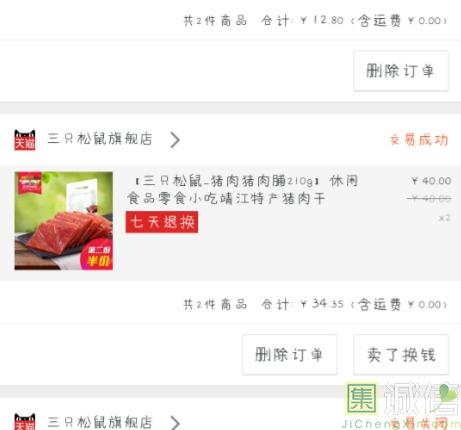Open the chevron arrow next to 三只松鼠旗舰店
Screen dimensions: 461x430
click(x=175, y=140)
